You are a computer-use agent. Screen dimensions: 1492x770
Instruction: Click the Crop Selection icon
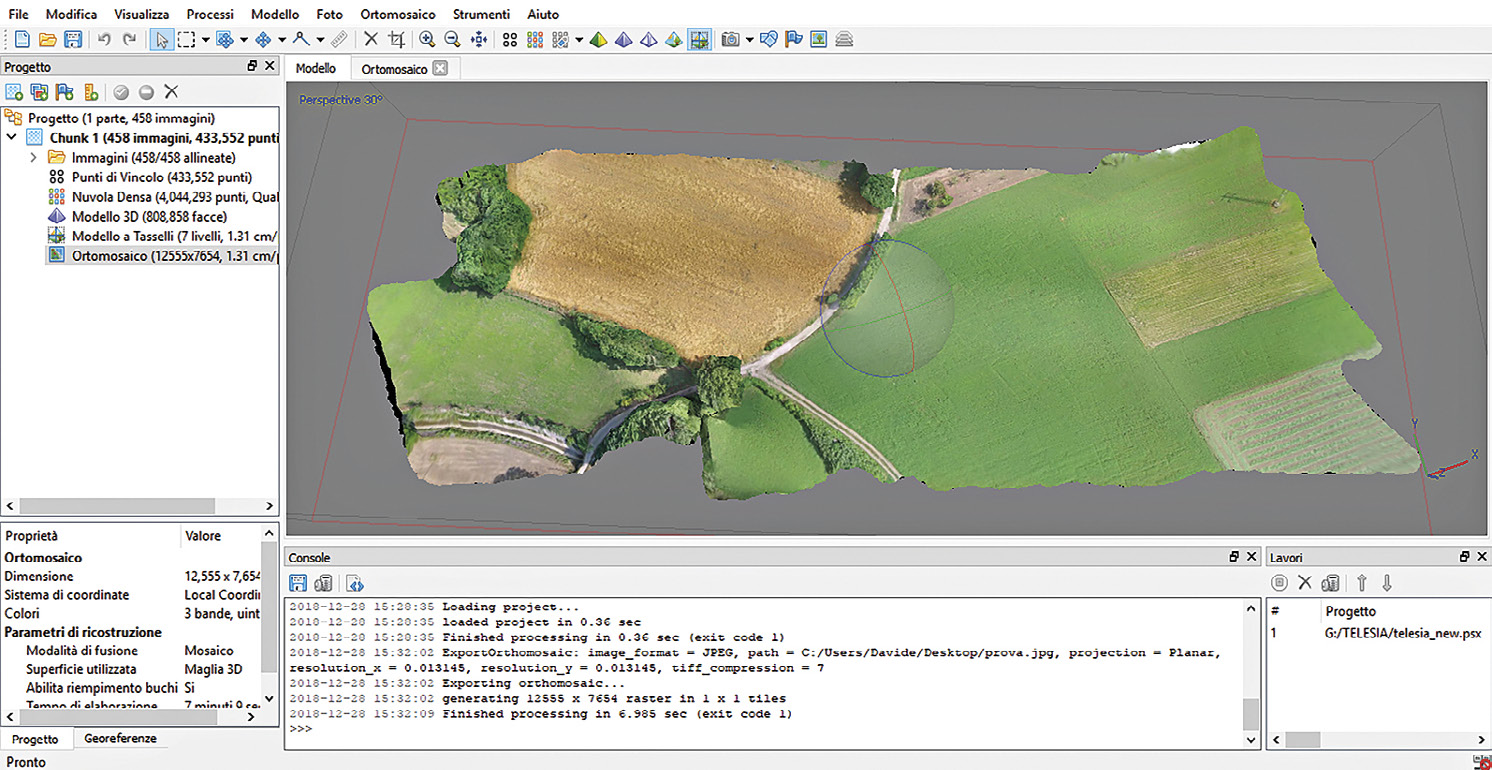point(396,40)
